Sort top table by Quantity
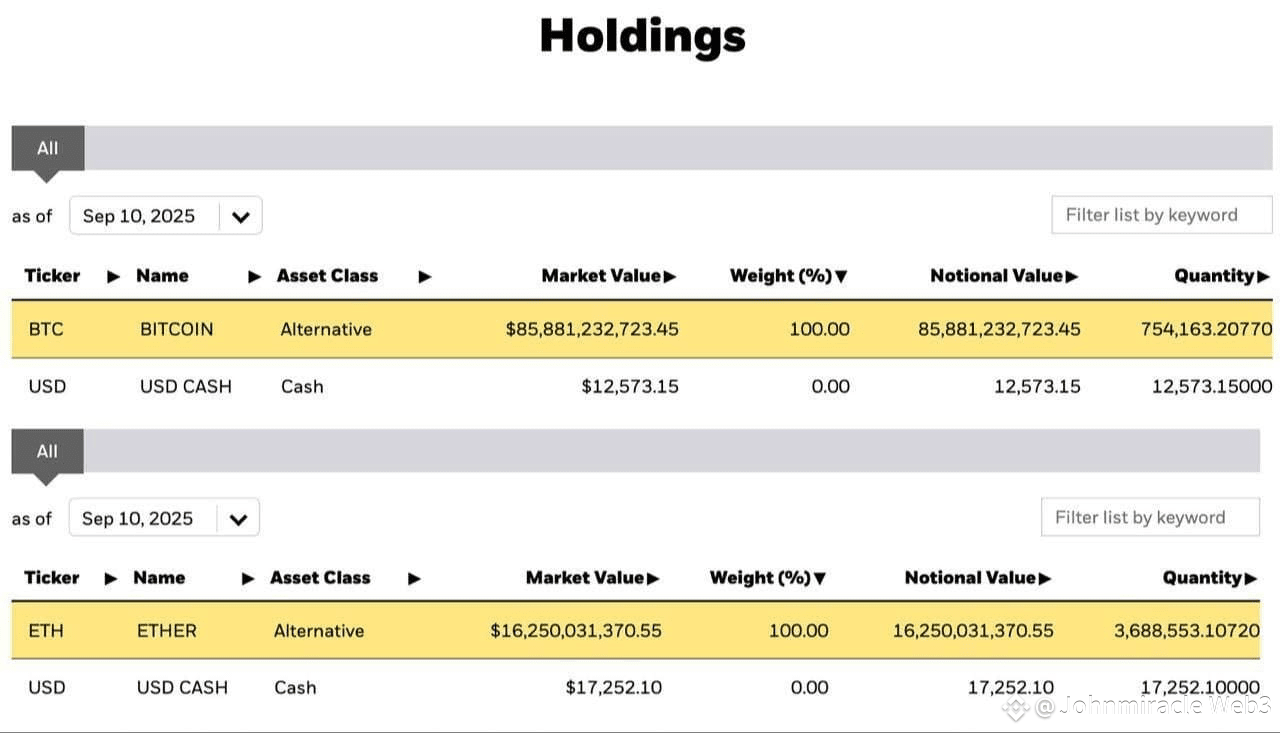The width and height of the screenshot is (1280, 733). pyautogui.click(x=1221, y=276)
